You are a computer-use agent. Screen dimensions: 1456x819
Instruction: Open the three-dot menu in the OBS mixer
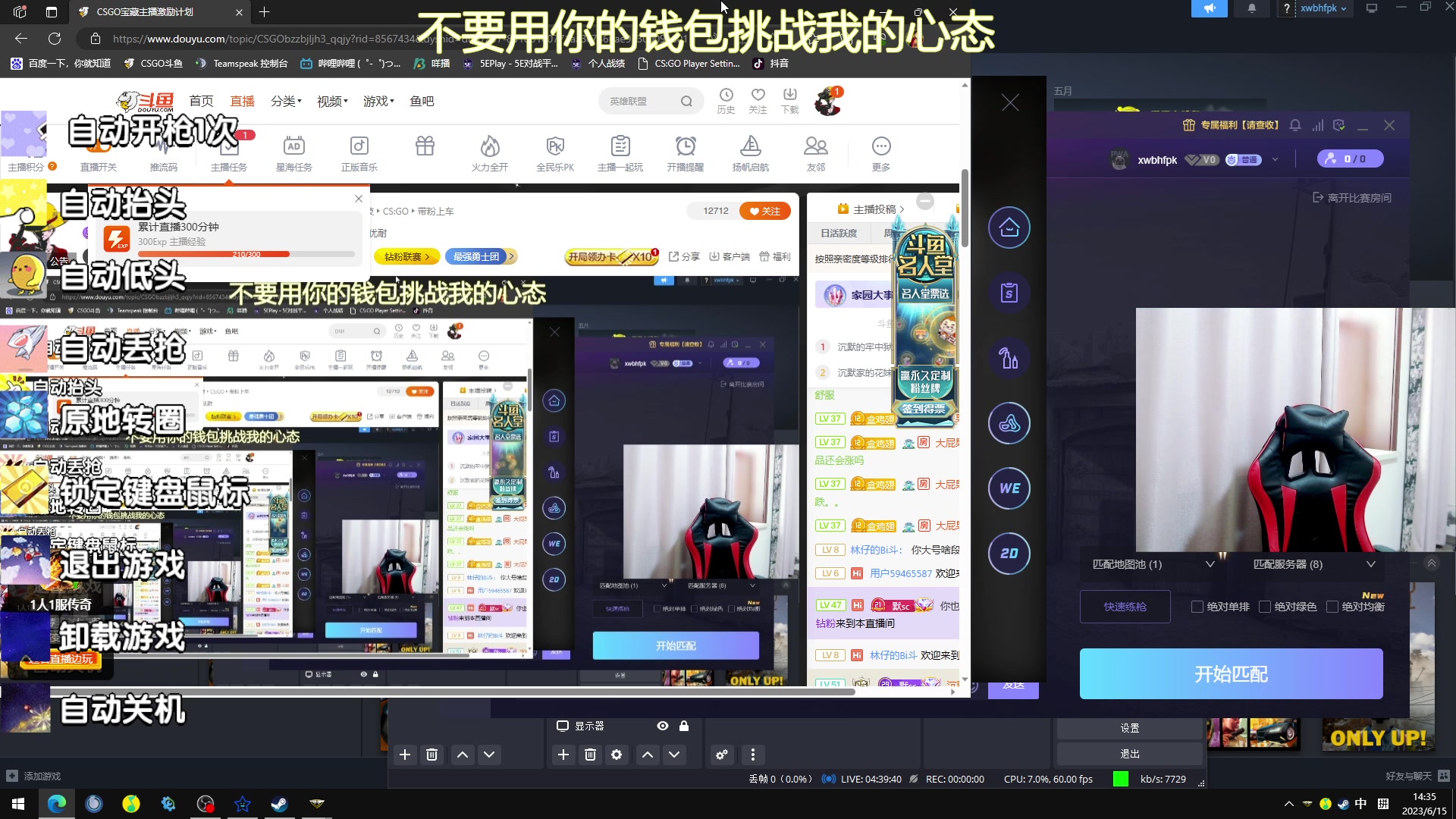point(752,755)
